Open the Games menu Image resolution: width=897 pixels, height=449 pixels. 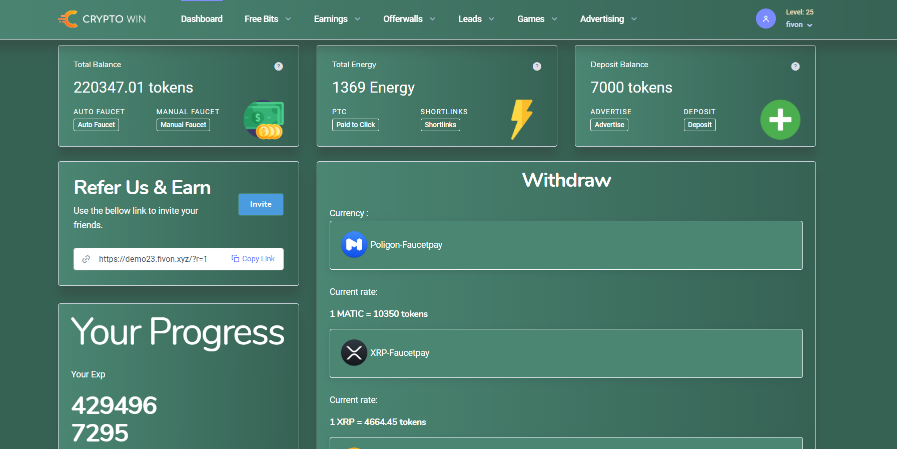click(535, 19)
